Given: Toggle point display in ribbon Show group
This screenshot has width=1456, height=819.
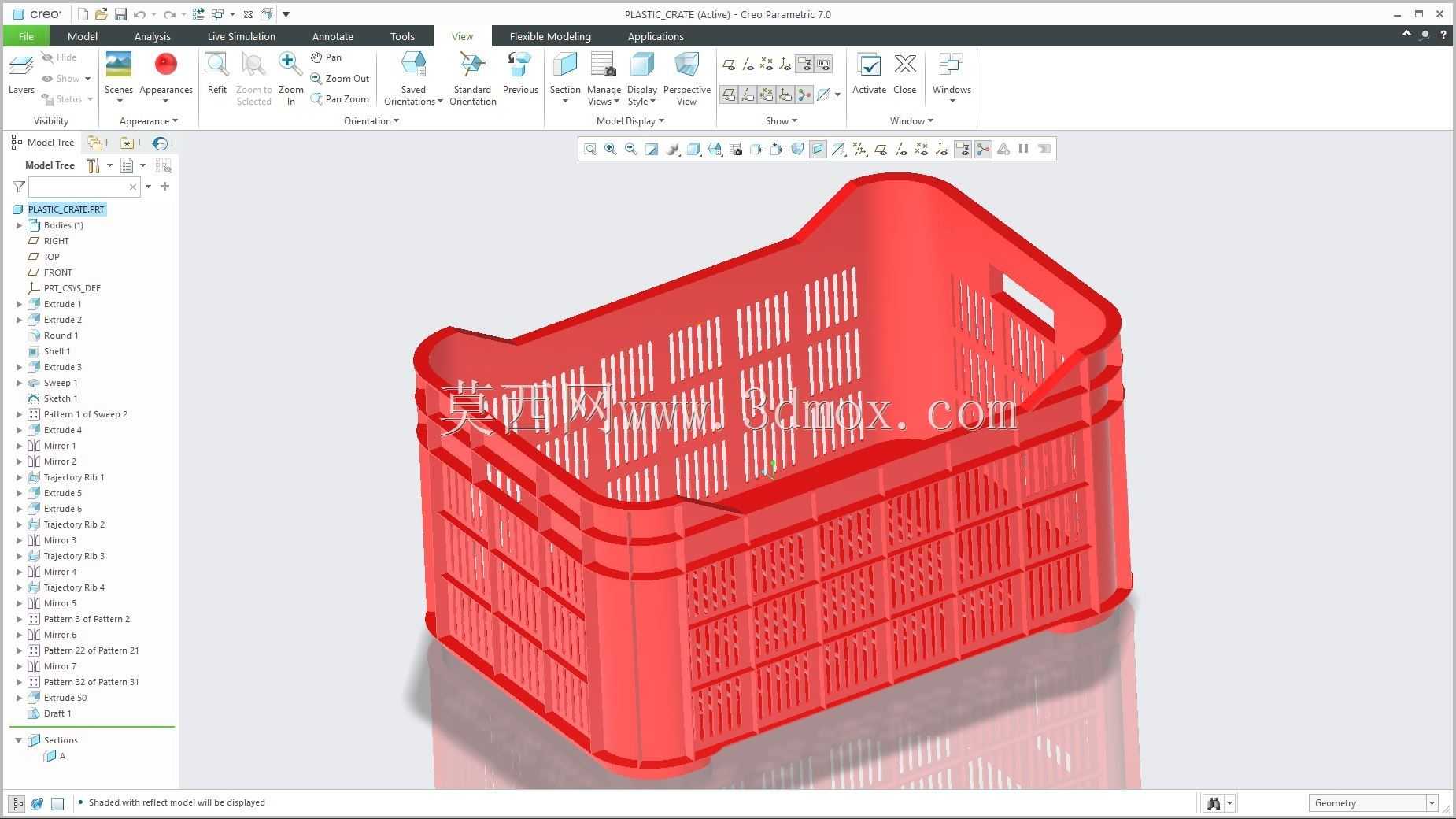Looking at the screenshot, I should (767, 65).
